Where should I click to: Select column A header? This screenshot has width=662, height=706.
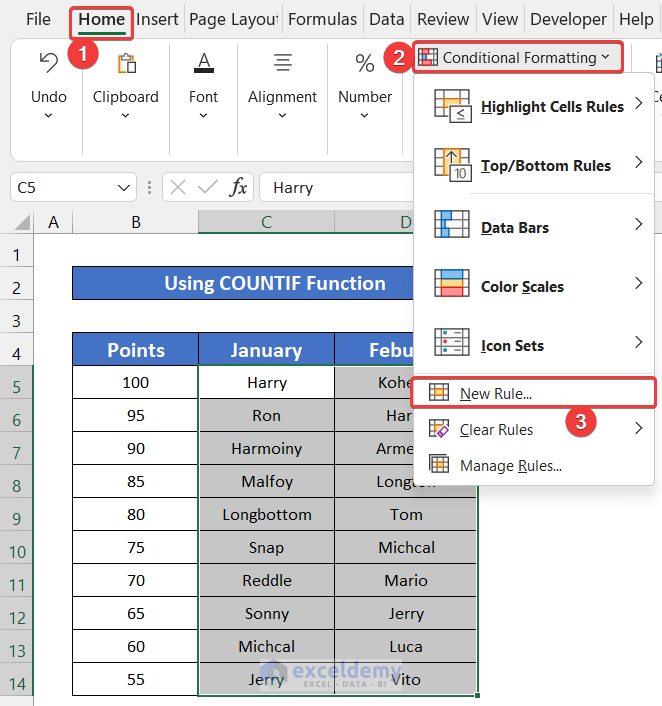tap(53, 222)
